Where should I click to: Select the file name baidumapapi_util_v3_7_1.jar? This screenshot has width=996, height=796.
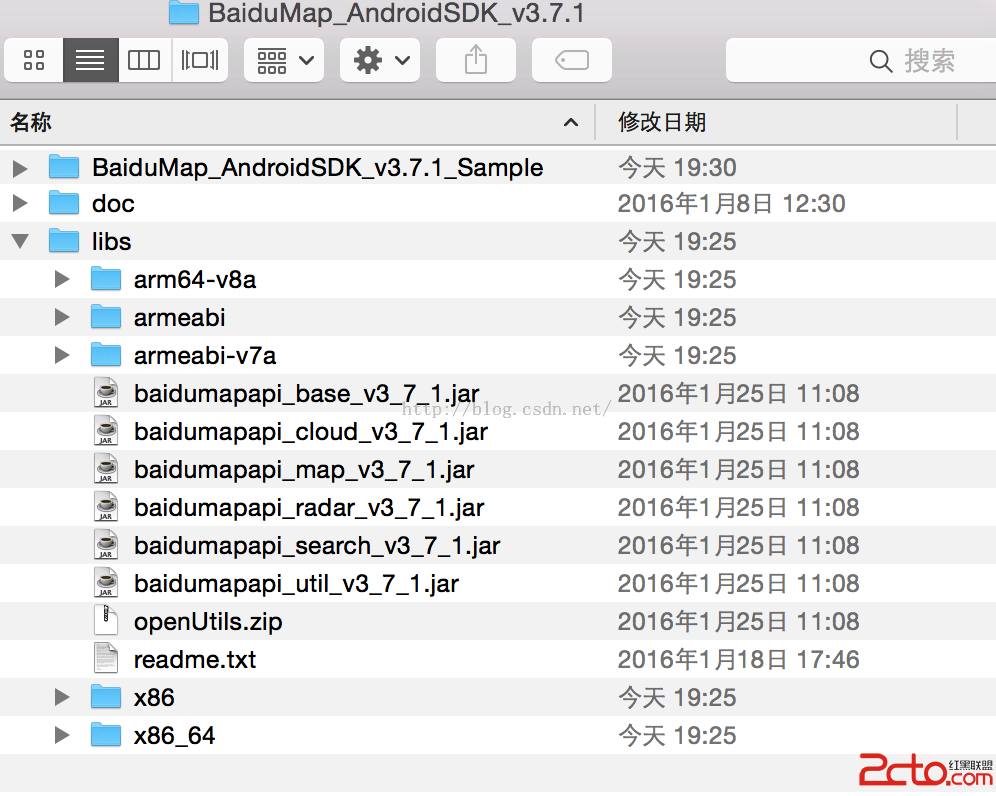[296, 584]
